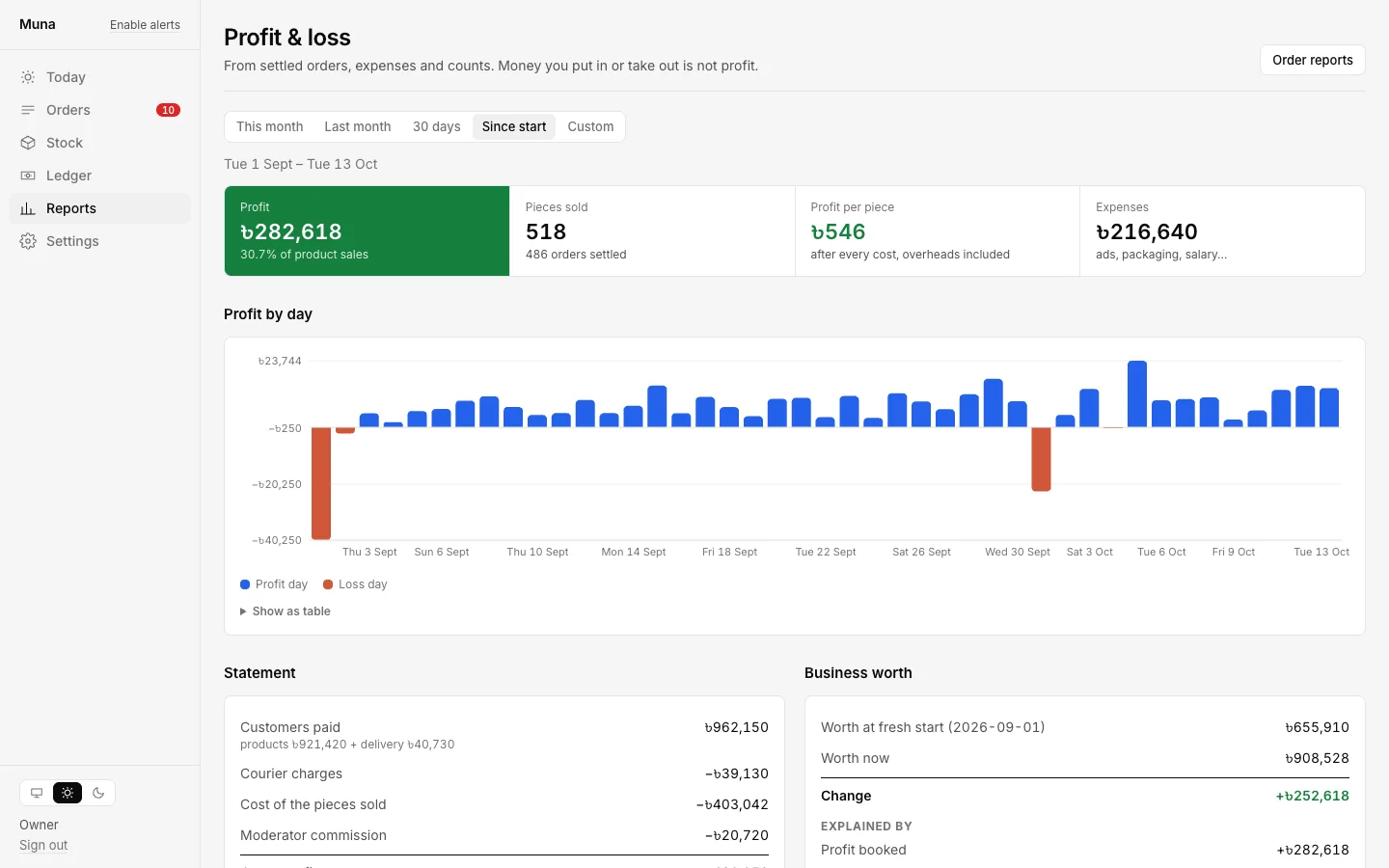Expand Show as table disclosure
This screenshot has width=1389, height=868.
286,611
